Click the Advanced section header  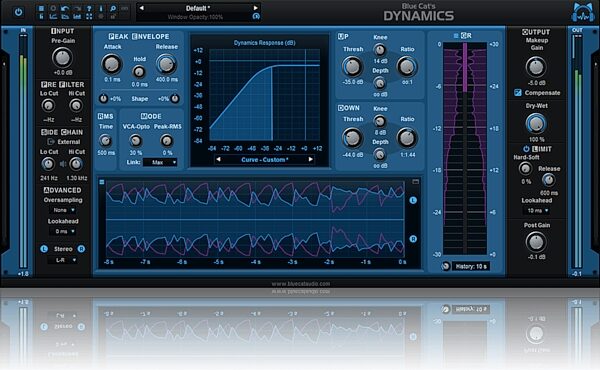[x=62, y=190]
